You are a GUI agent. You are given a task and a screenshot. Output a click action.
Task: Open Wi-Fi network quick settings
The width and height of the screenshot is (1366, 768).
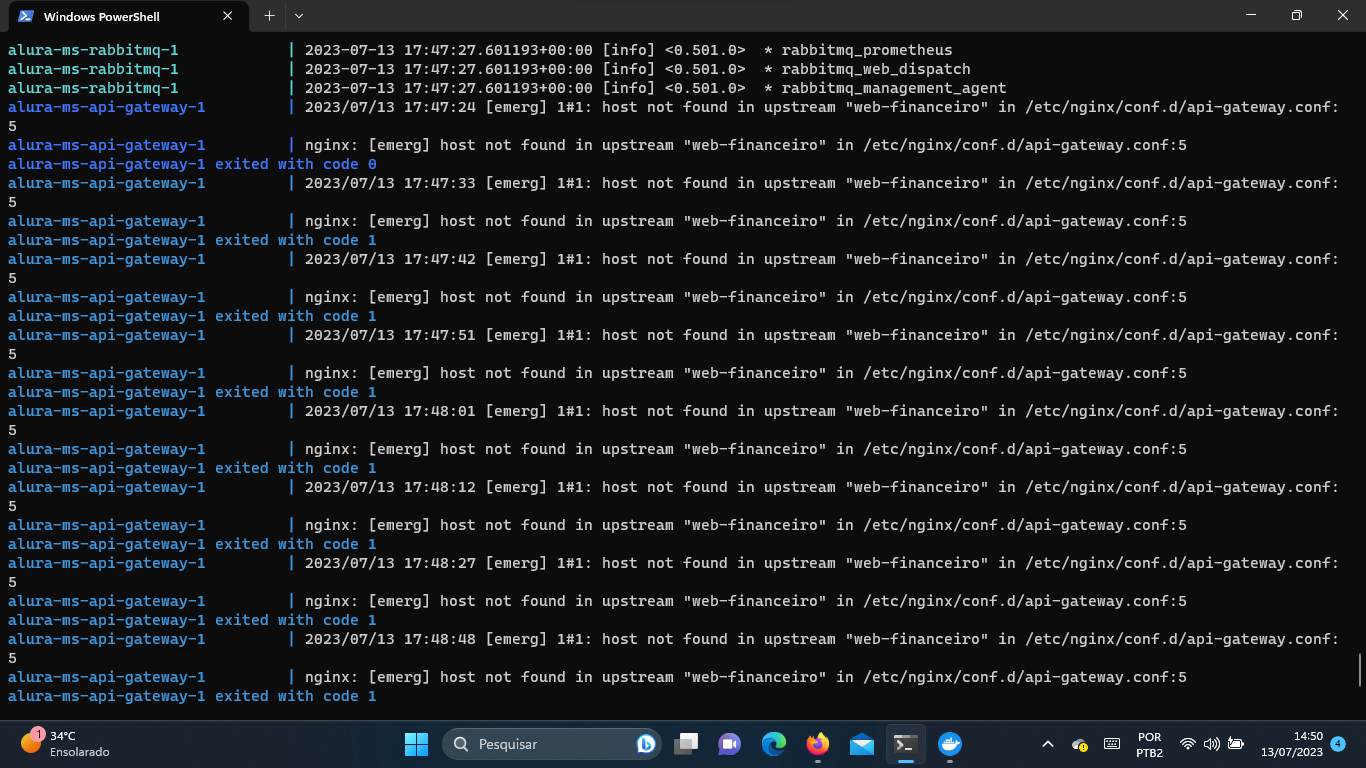(1188, 744)
